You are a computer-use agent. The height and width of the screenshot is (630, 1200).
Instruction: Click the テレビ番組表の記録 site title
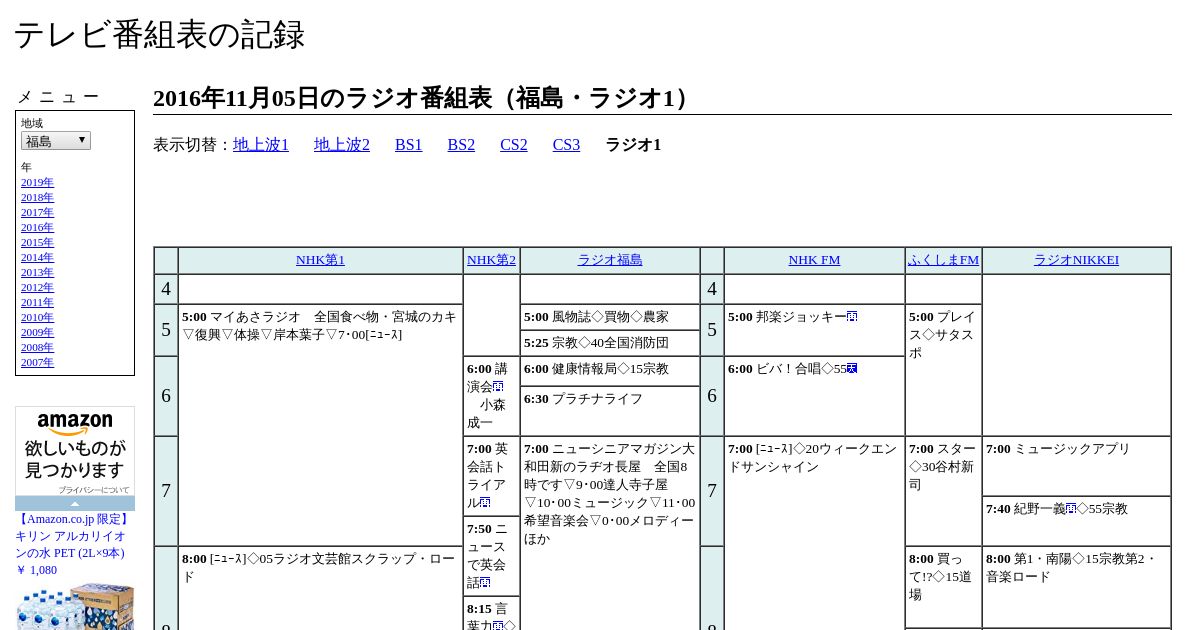[159, 35]
